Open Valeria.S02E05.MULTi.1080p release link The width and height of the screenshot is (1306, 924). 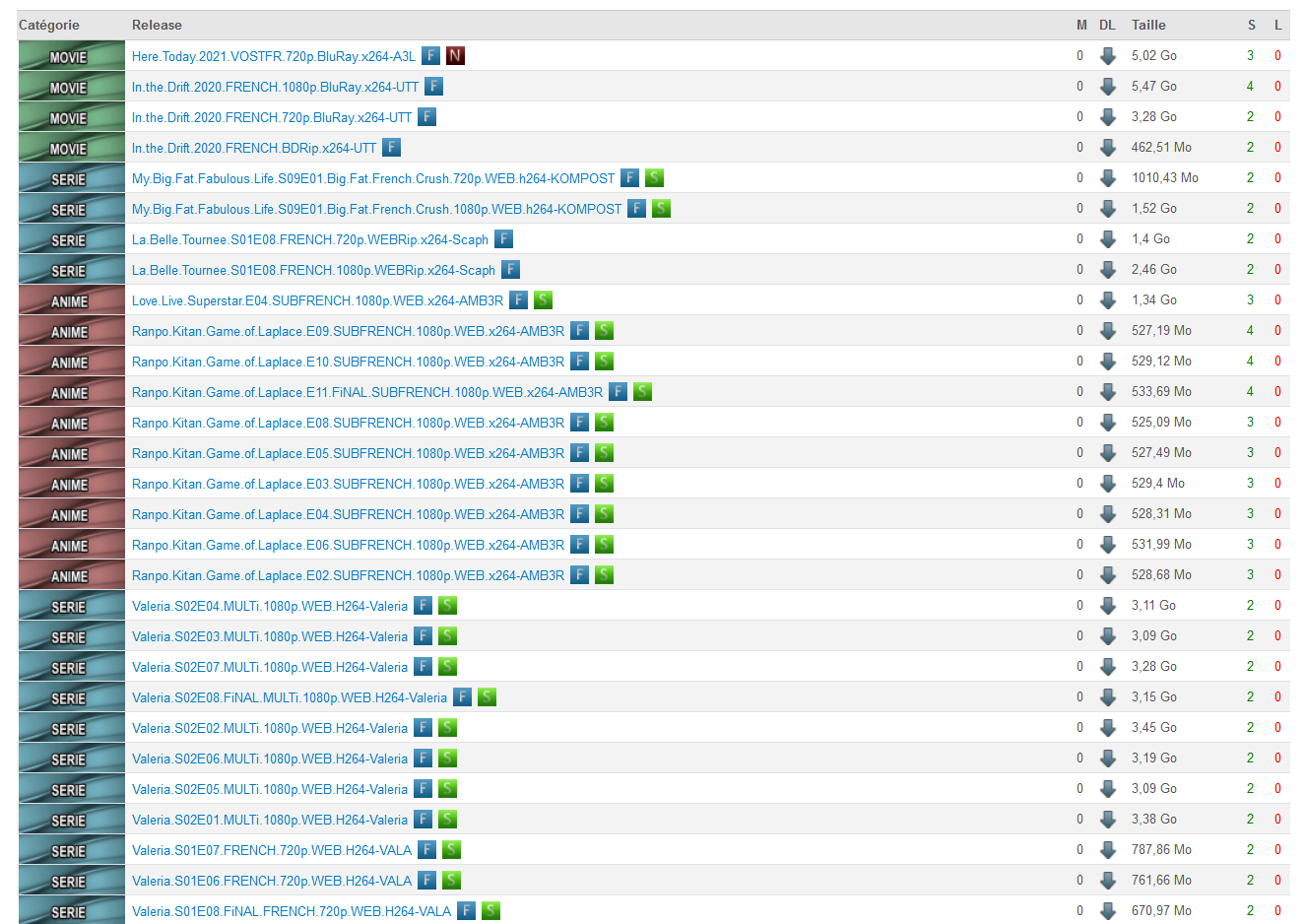click(x=270, y=789)
